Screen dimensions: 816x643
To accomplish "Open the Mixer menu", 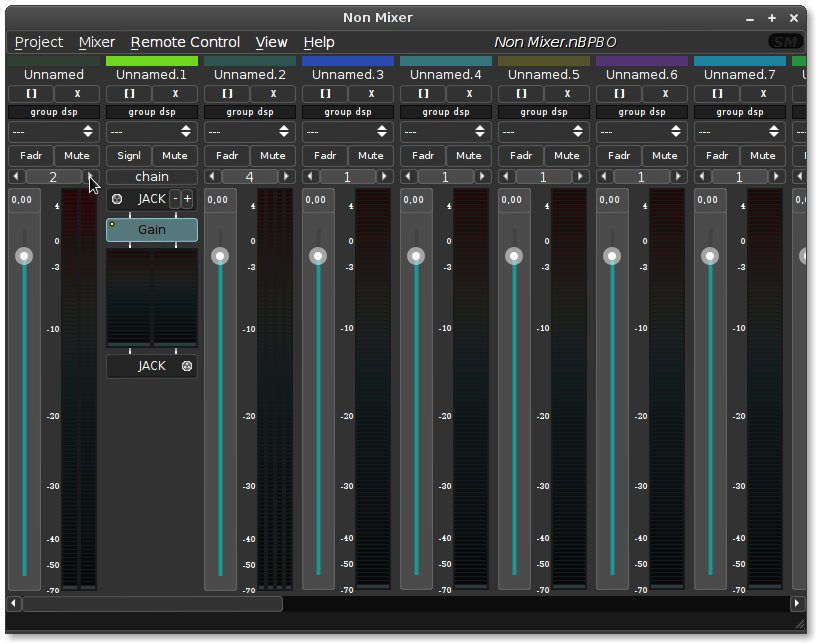I will click(97, 42).
